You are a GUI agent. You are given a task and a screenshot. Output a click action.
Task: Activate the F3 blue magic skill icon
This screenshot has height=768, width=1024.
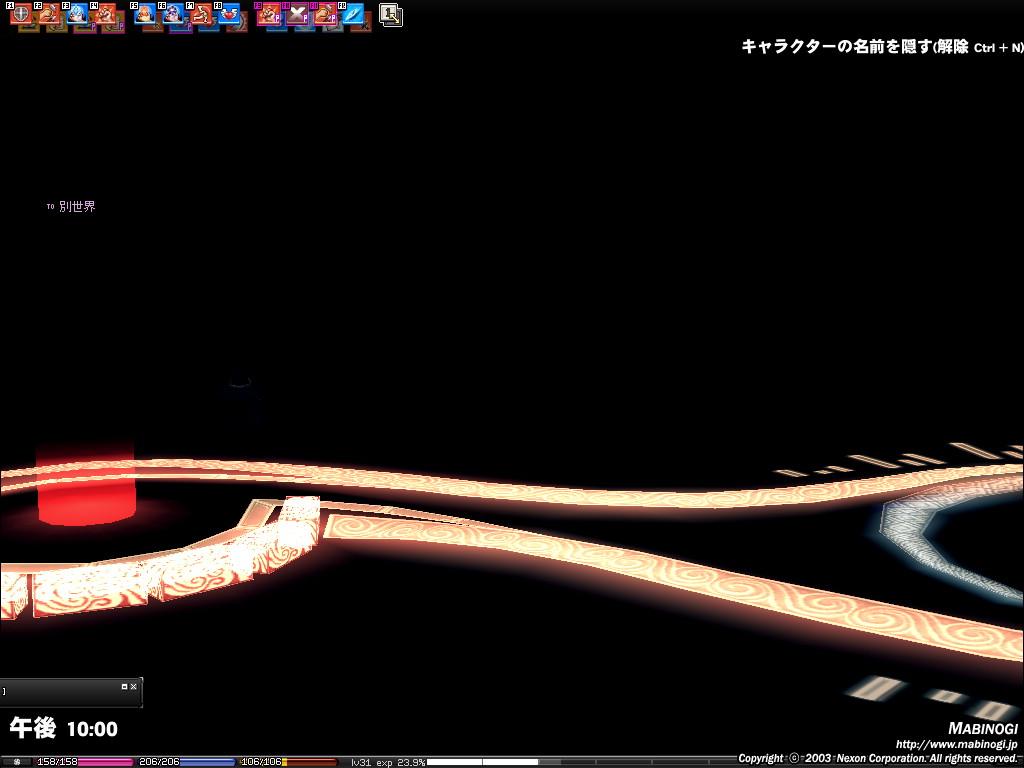pos(76,12)
